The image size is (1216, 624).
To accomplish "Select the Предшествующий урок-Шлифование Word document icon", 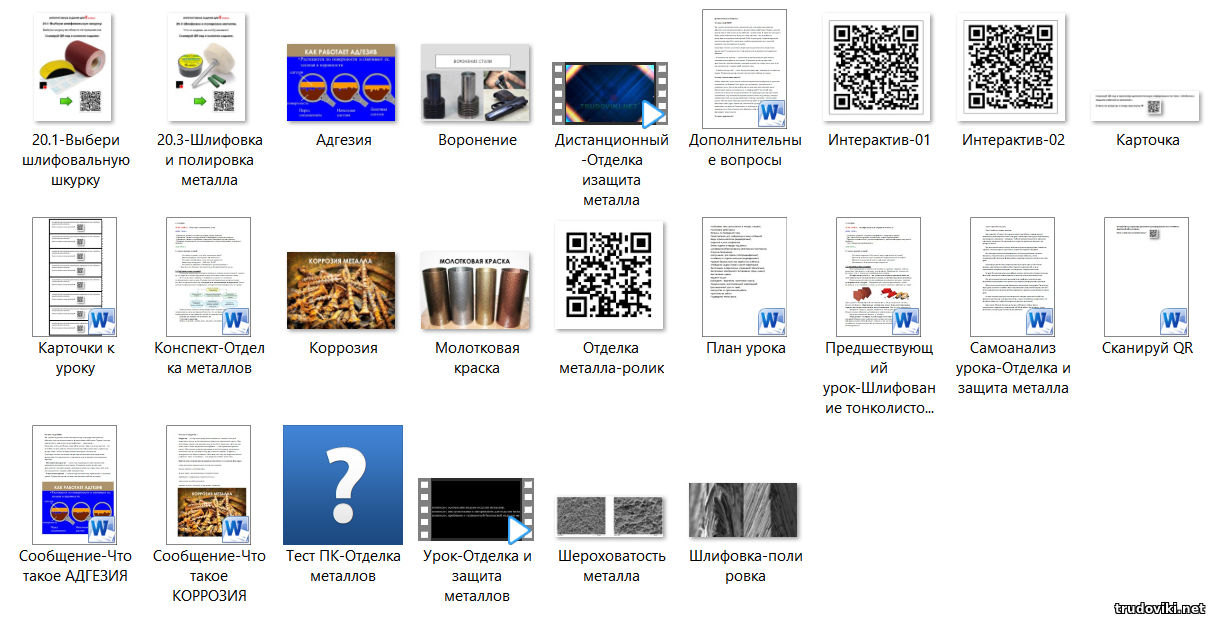I will (879, 277).
